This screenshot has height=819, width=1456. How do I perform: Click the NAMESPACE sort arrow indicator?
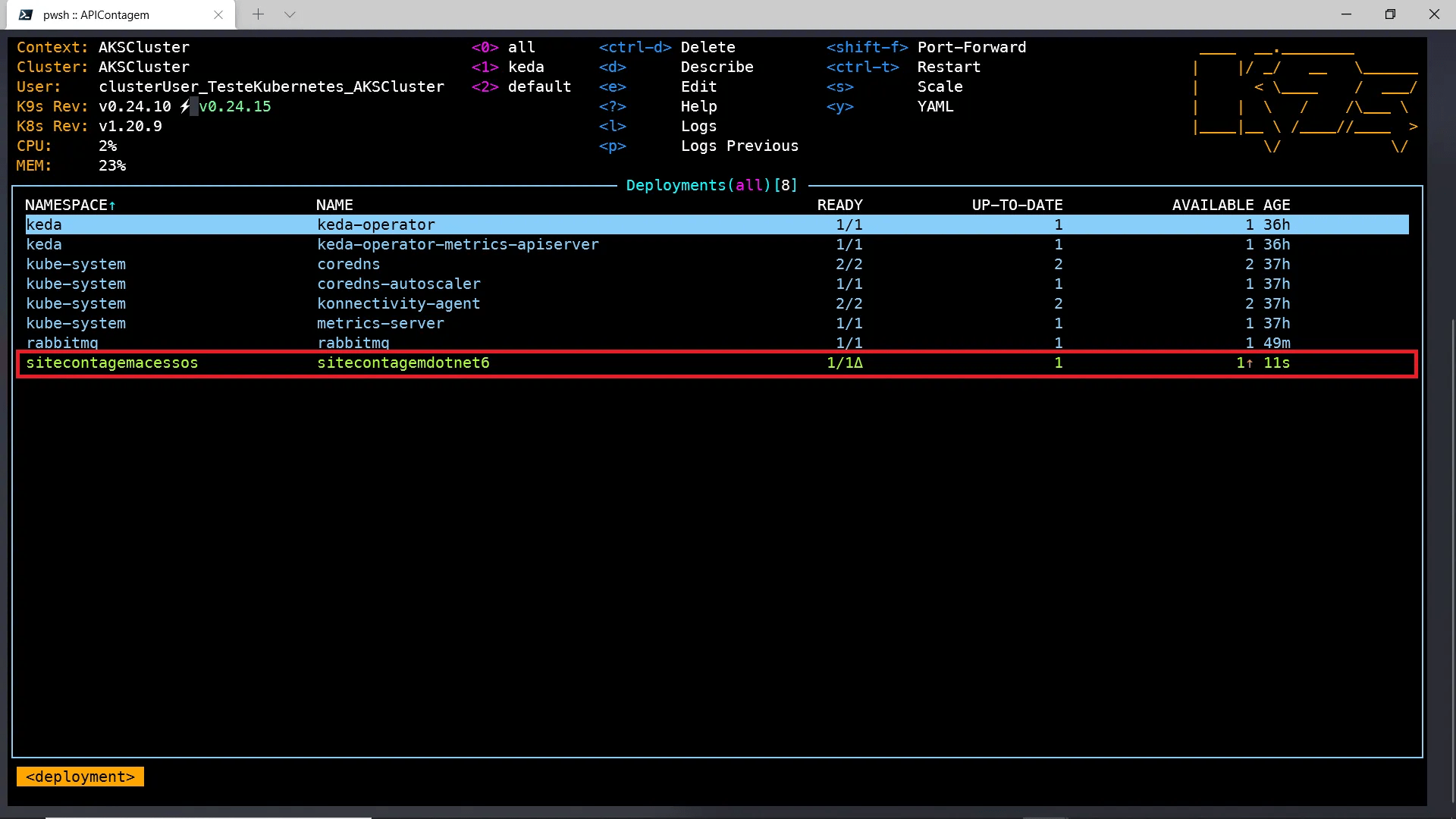point(112,206)
